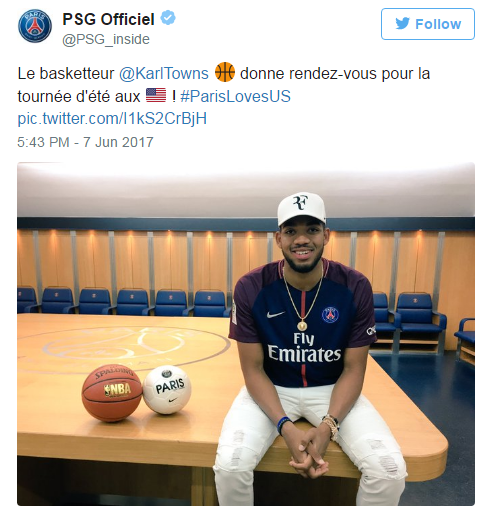Click the Twitter bird icon in Follow
The image size is (484, 510).
(x=402, y=24)
